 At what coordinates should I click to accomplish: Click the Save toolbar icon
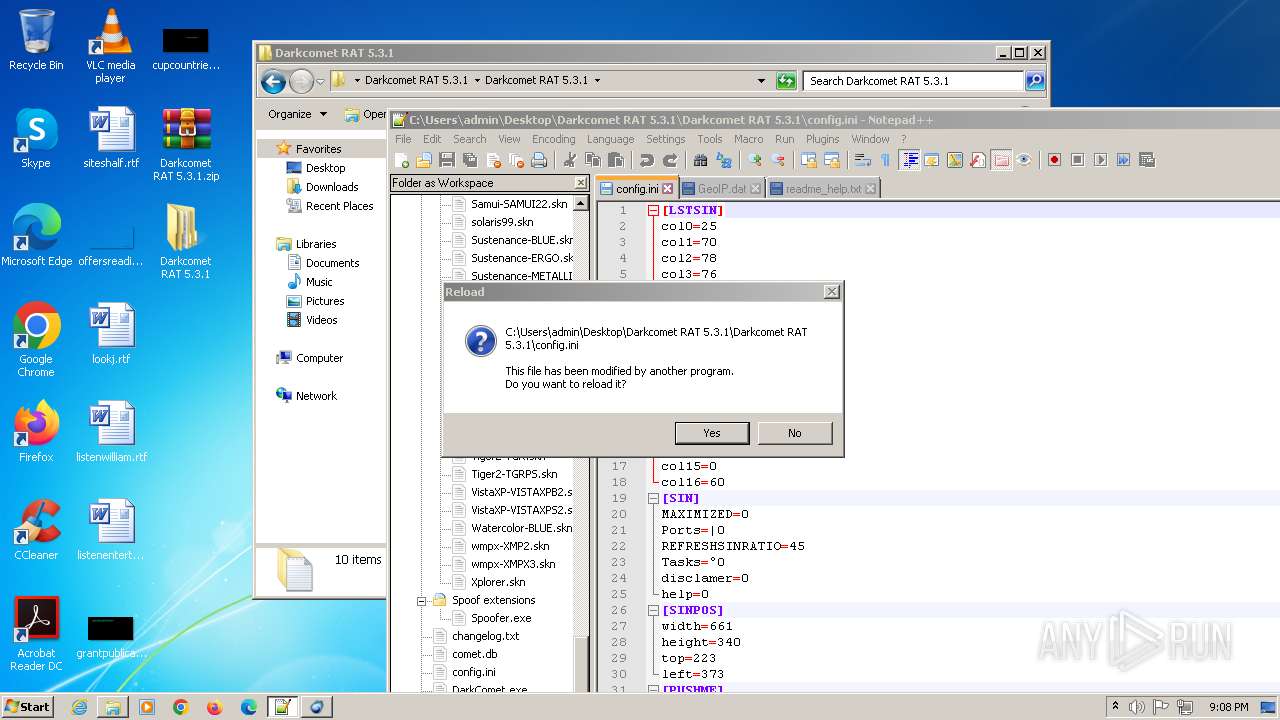pos(447,160)
